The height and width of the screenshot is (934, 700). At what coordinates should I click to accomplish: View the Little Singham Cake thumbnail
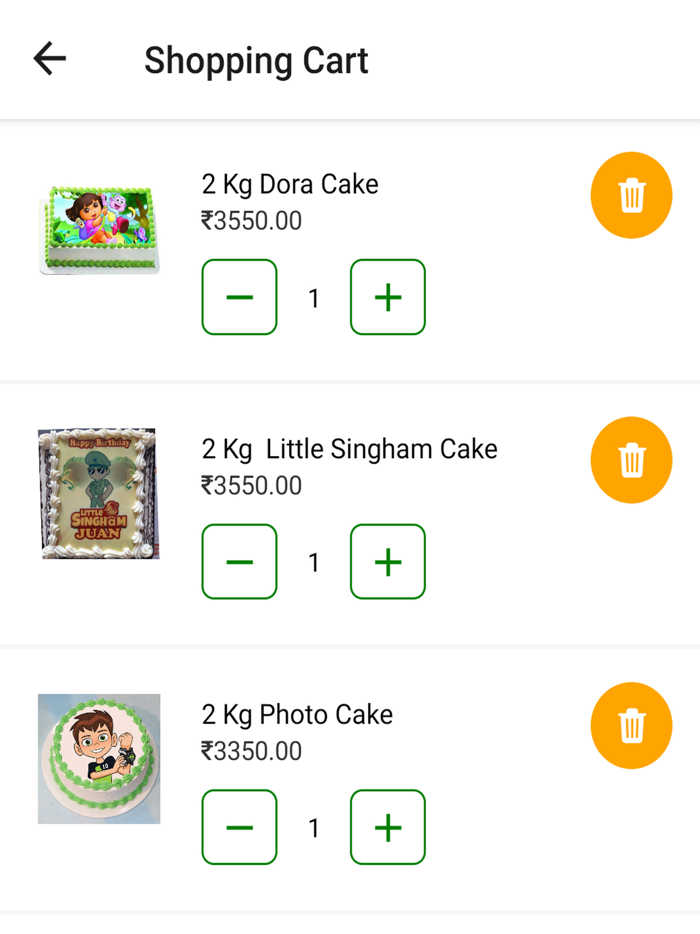pos(97,492)
